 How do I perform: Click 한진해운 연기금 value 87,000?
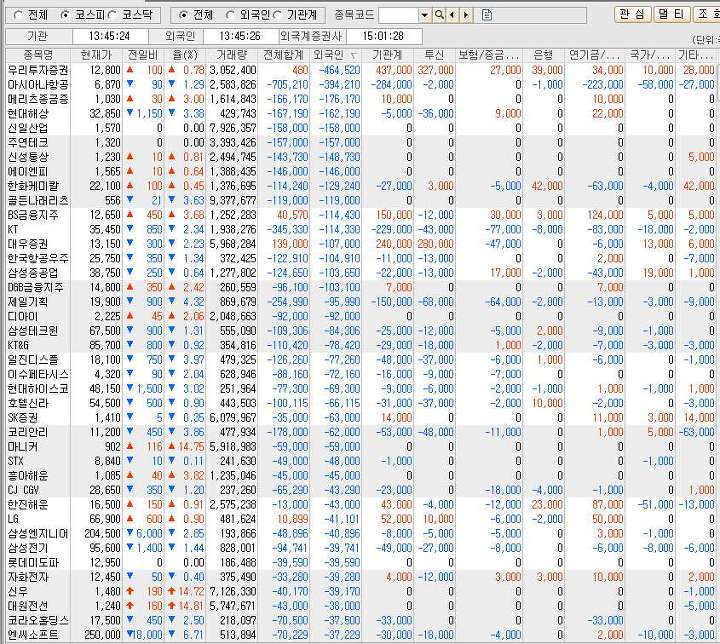pyautogui.click(x=608, y=504)
